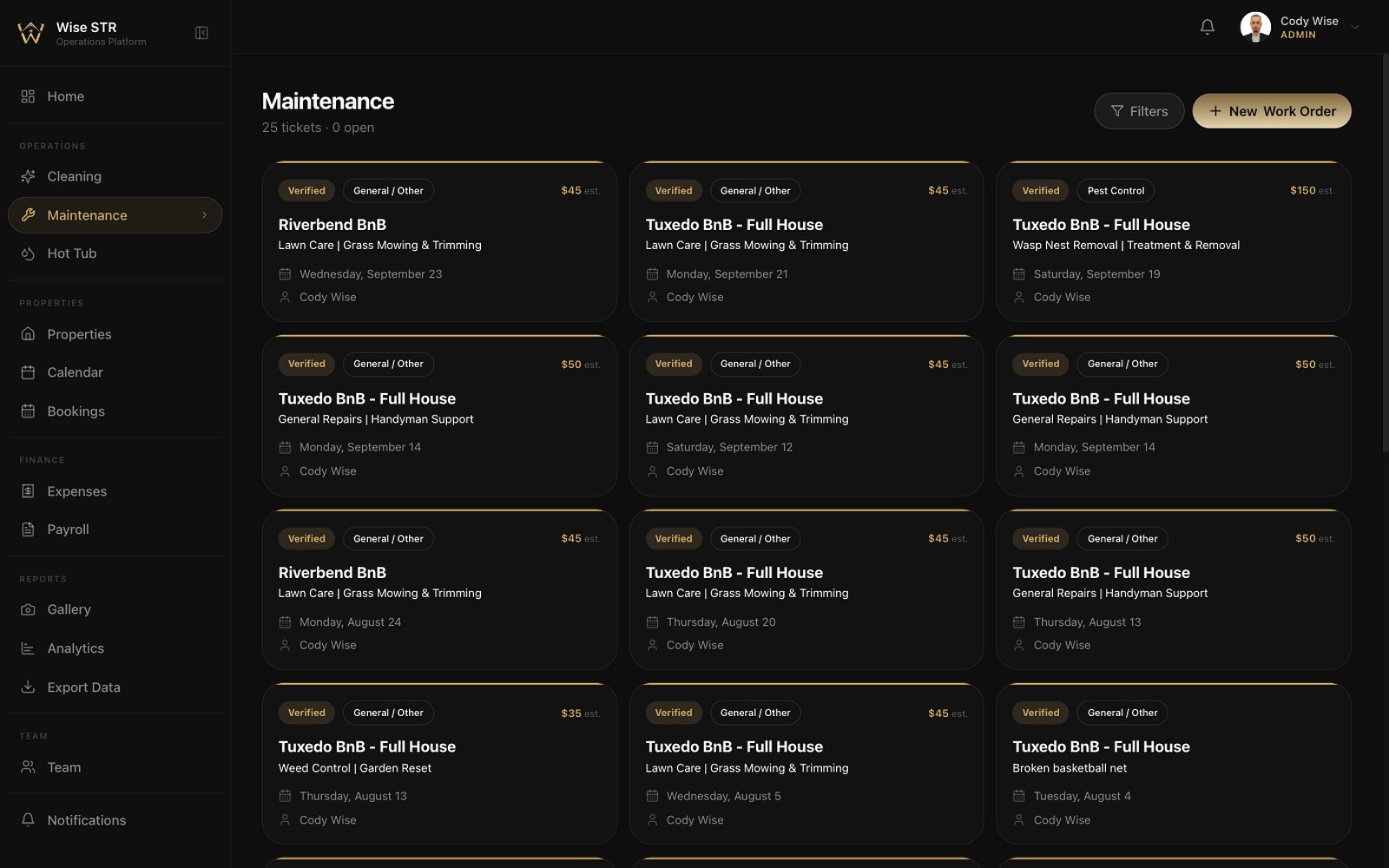Viewport: 1389px width, 868px height.
Task: Click the Hot Tub icon
Action: pos(28,253)
